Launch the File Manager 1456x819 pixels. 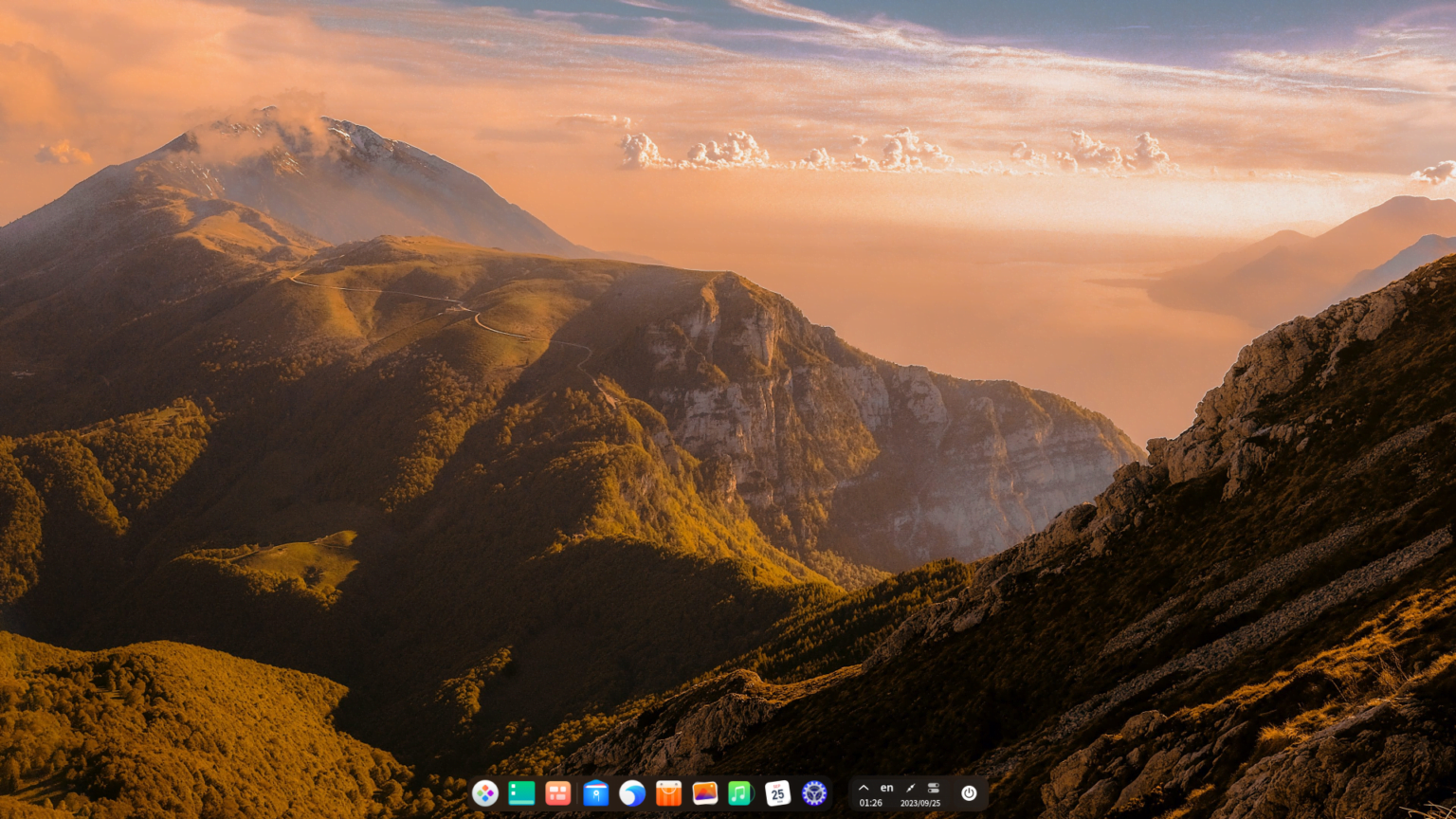pos(593,793)
